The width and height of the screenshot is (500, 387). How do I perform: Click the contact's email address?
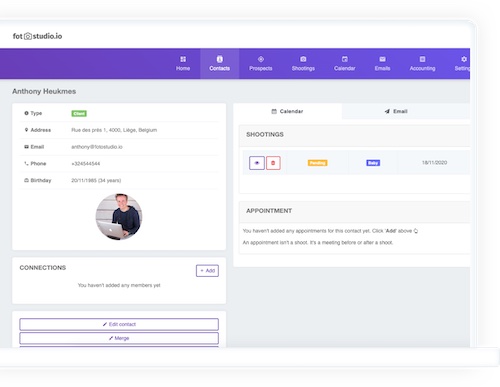(97, 147)
